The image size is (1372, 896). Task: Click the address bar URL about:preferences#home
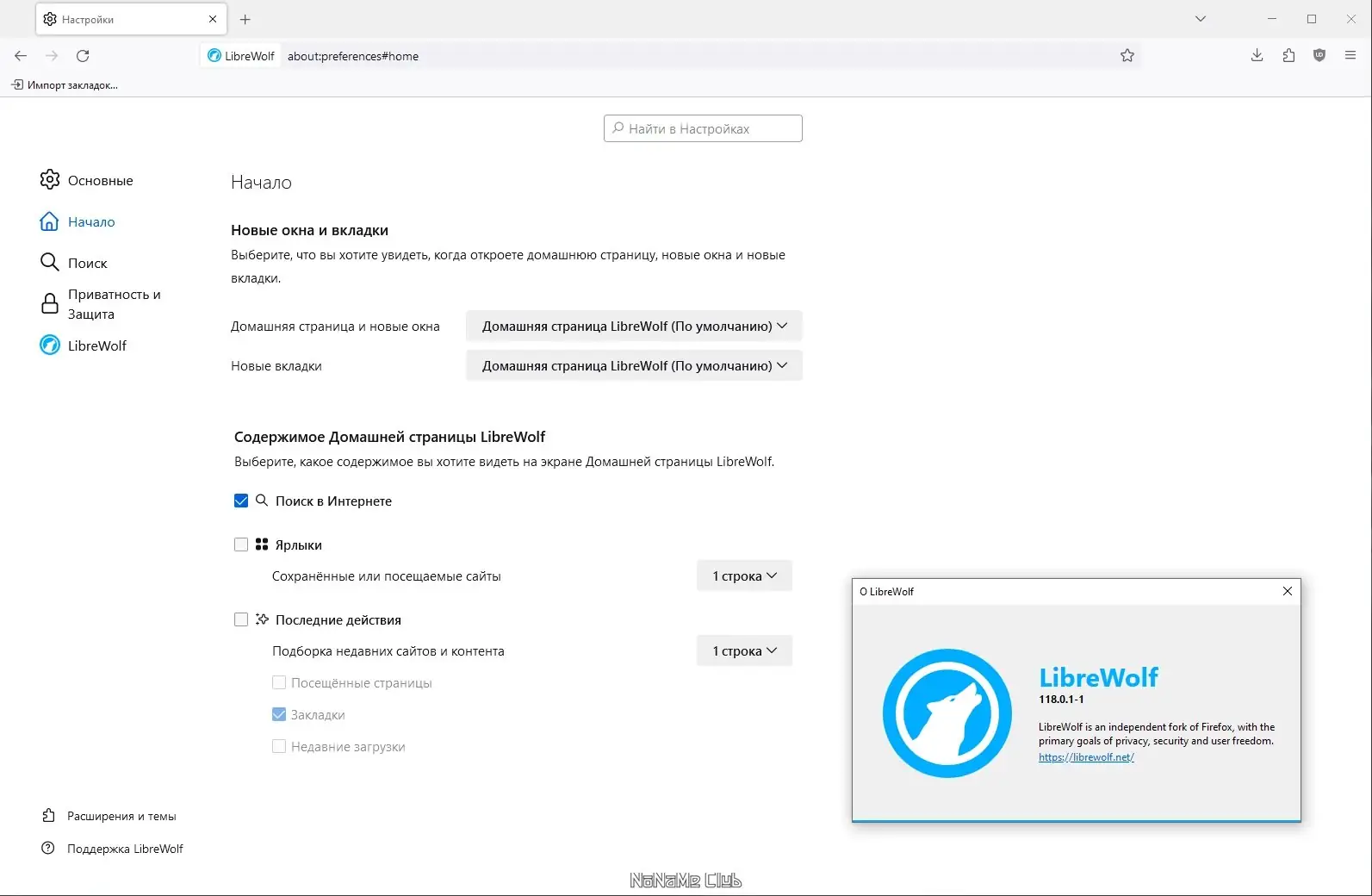pos(353,56)
